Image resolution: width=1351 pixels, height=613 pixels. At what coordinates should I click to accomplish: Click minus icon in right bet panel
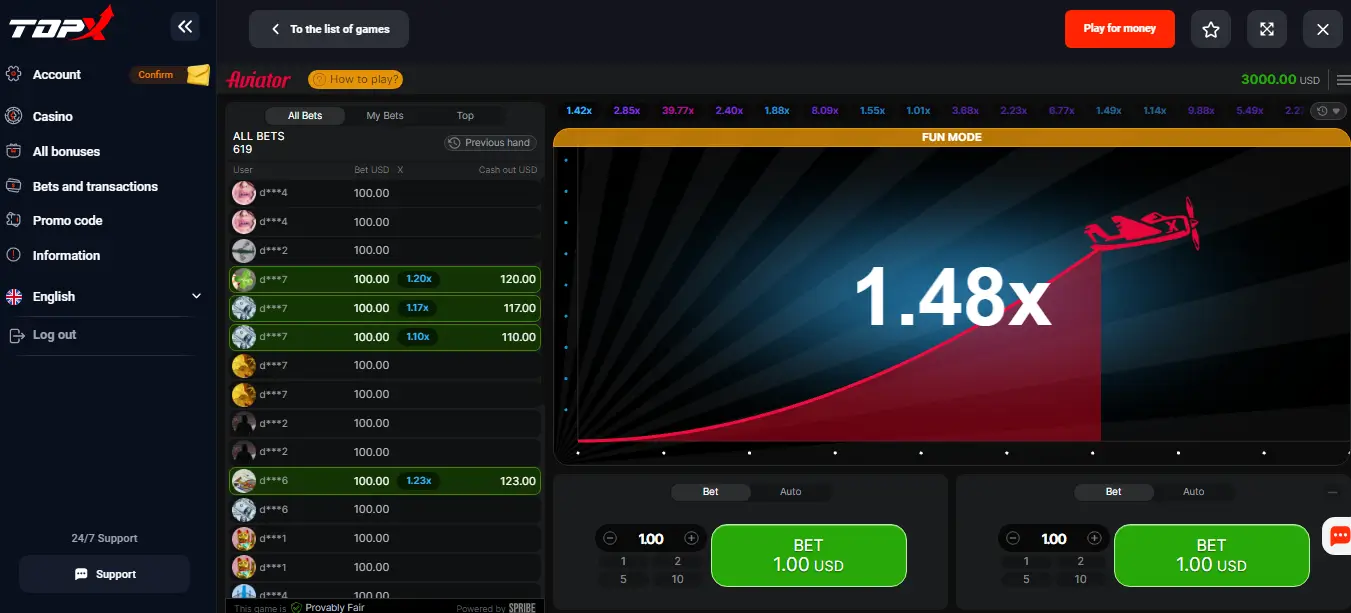coord(1013,538)
